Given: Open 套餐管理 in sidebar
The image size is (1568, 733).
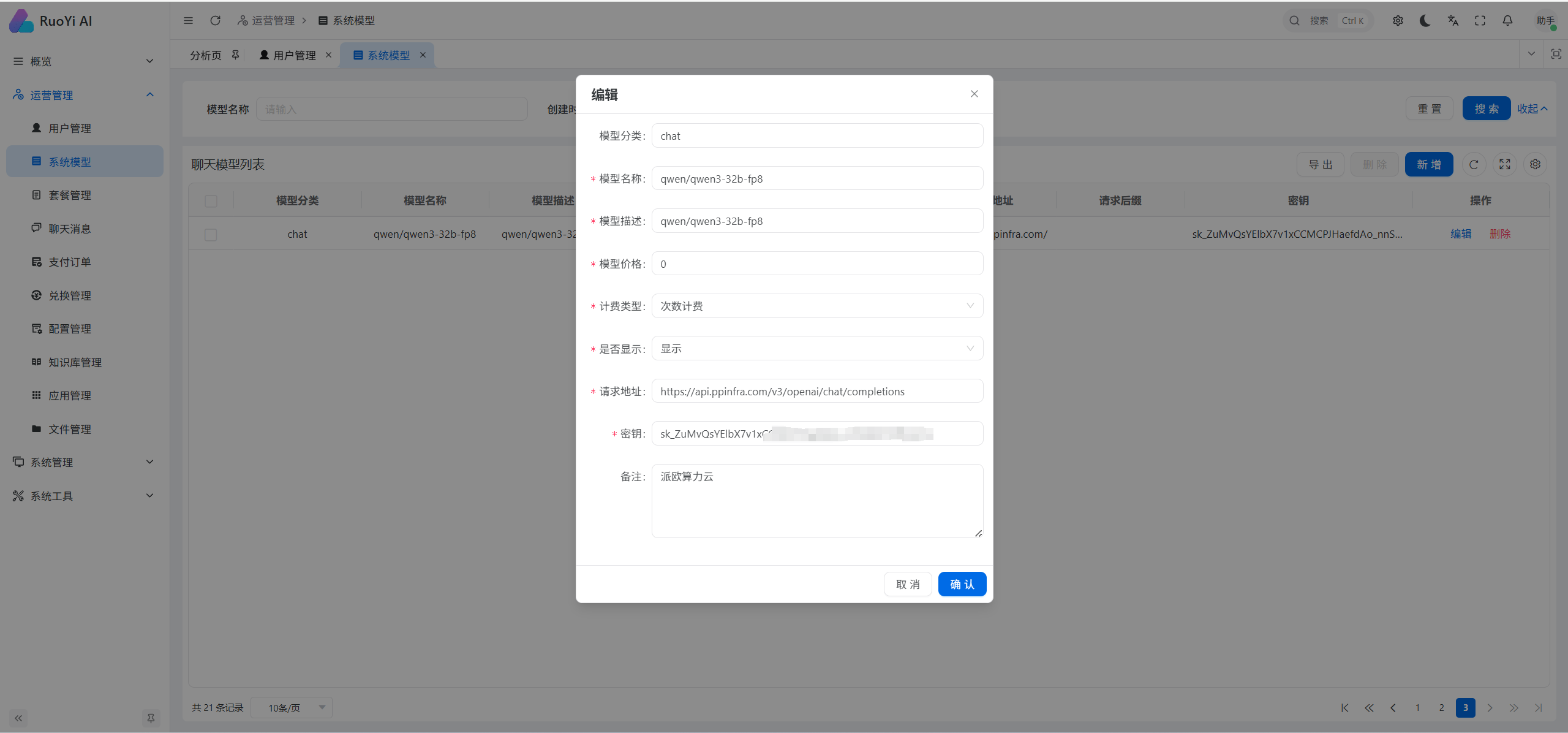Looking at the screenshot, I should point(85,195).
